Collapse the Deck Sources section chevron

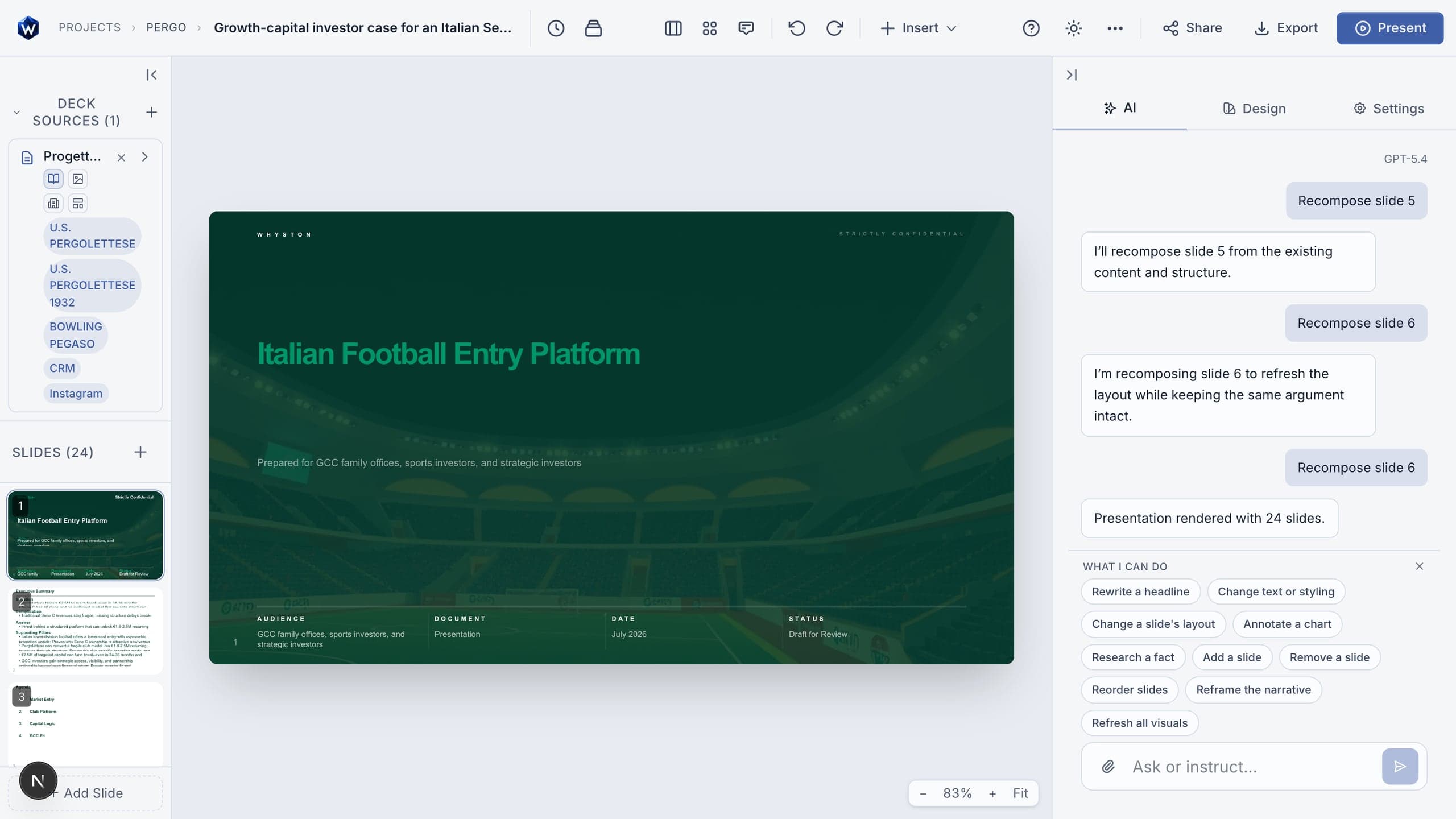click(x=16, y=112)
